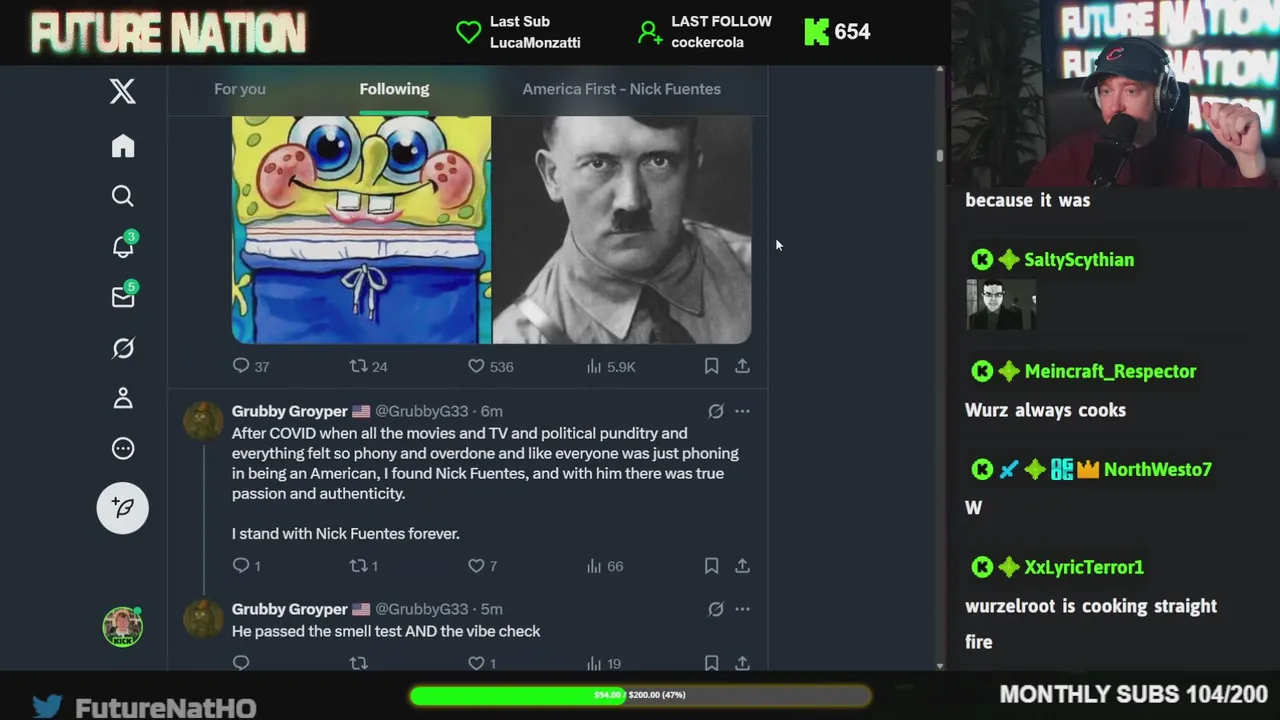This screenshot has width=1280, height=720.
Task: Open Notifications bell with badge 3
Action: pyautogui.click(x=123, y=246)
